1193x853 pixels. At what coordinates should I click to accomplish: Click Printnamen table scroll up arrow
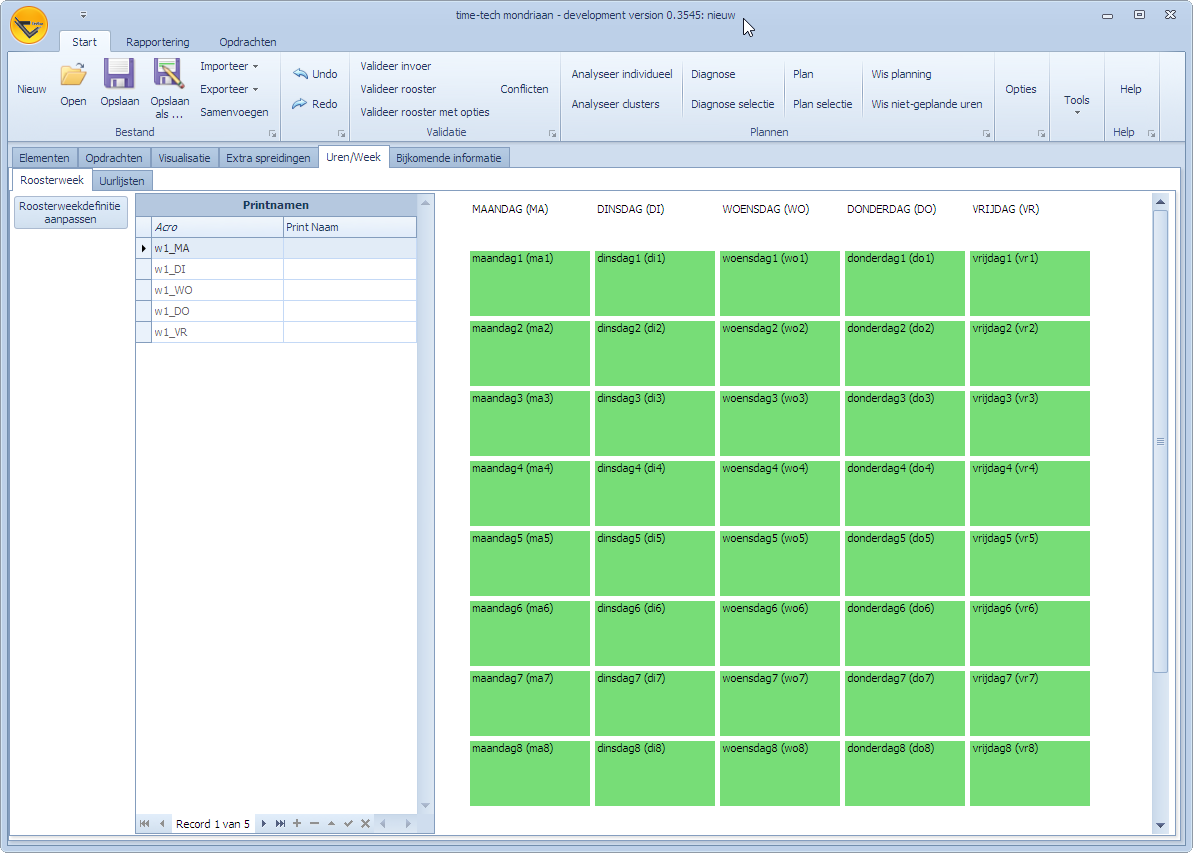[x=425, y=202]
